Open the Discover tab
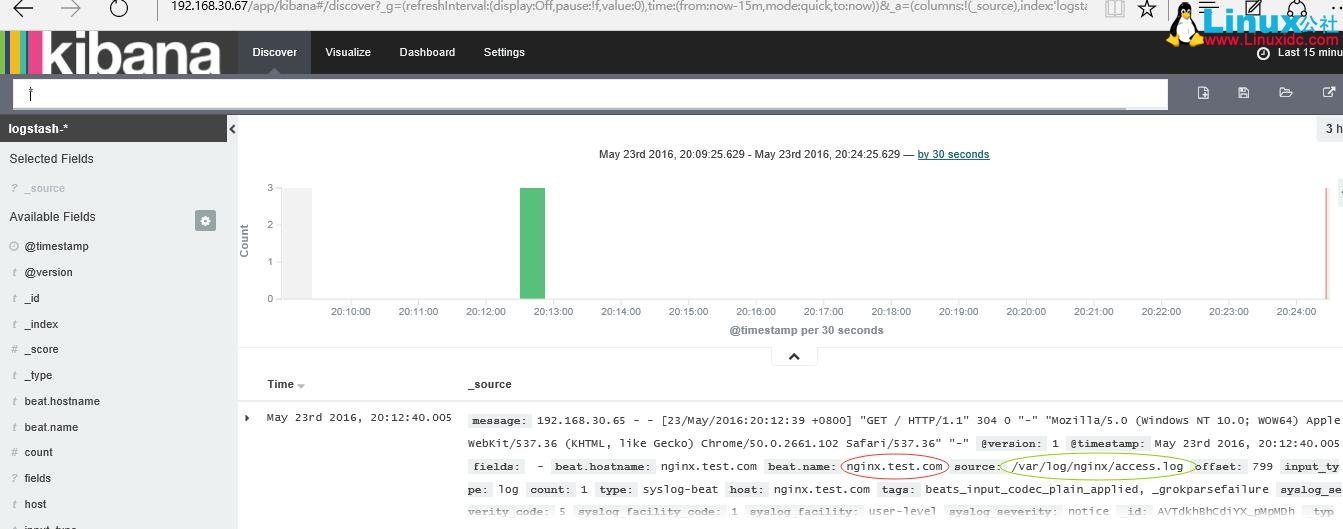1343x529 pixels. click(274, 52)
